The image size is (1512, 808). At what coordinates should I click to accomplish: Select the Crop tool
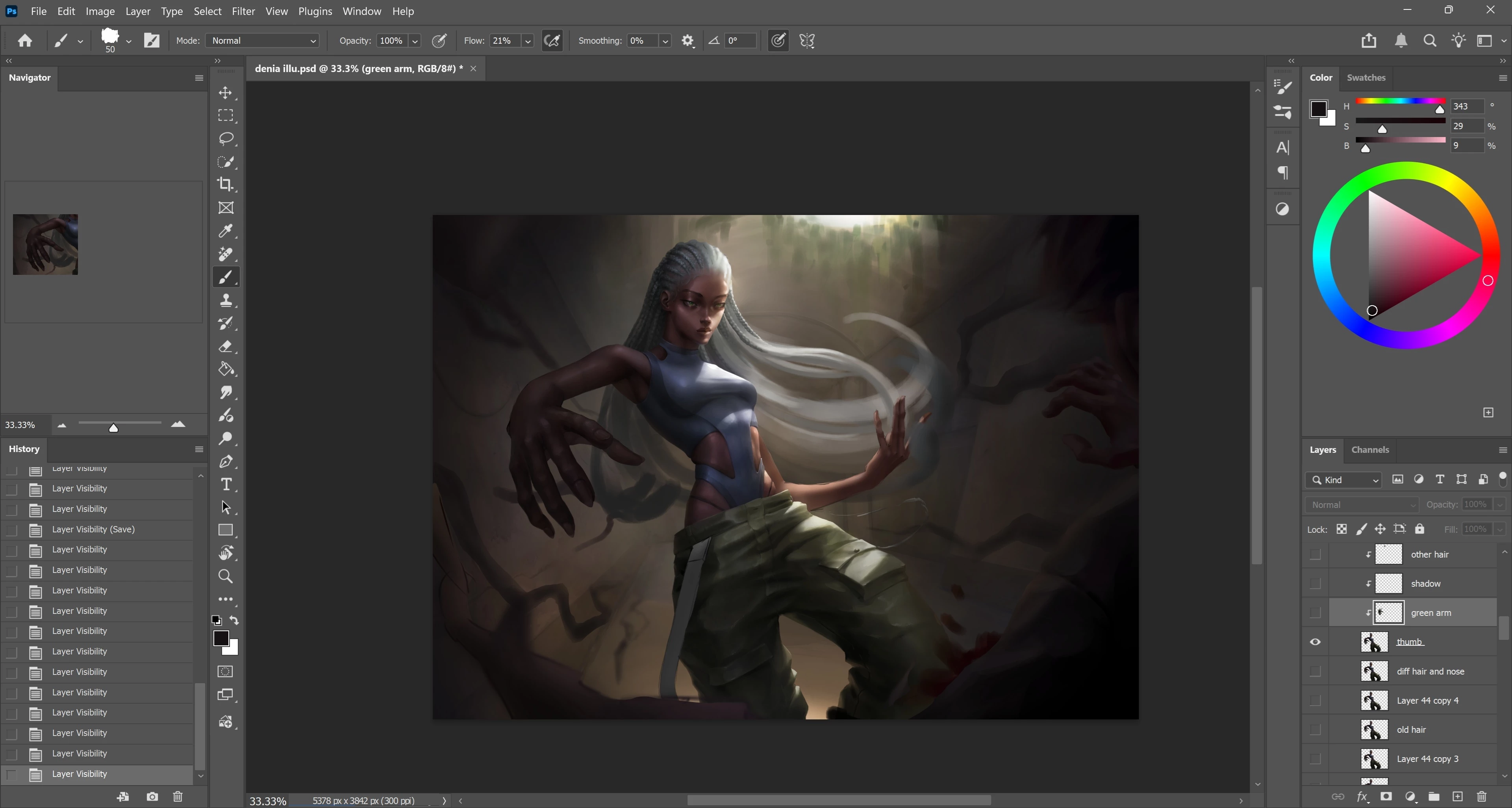coord(225,184)
